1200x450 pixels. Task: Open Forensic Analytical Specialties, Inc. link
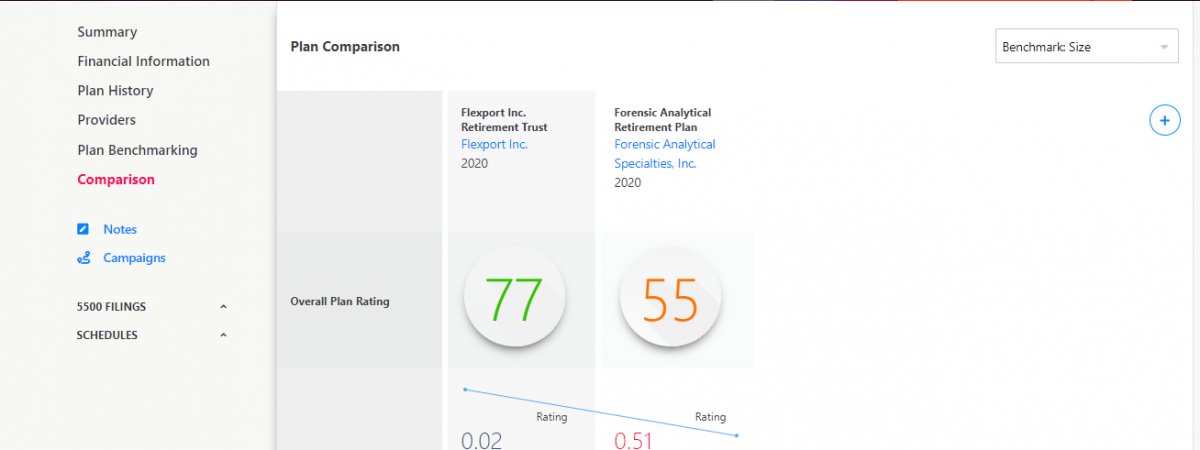coord(664,154)
